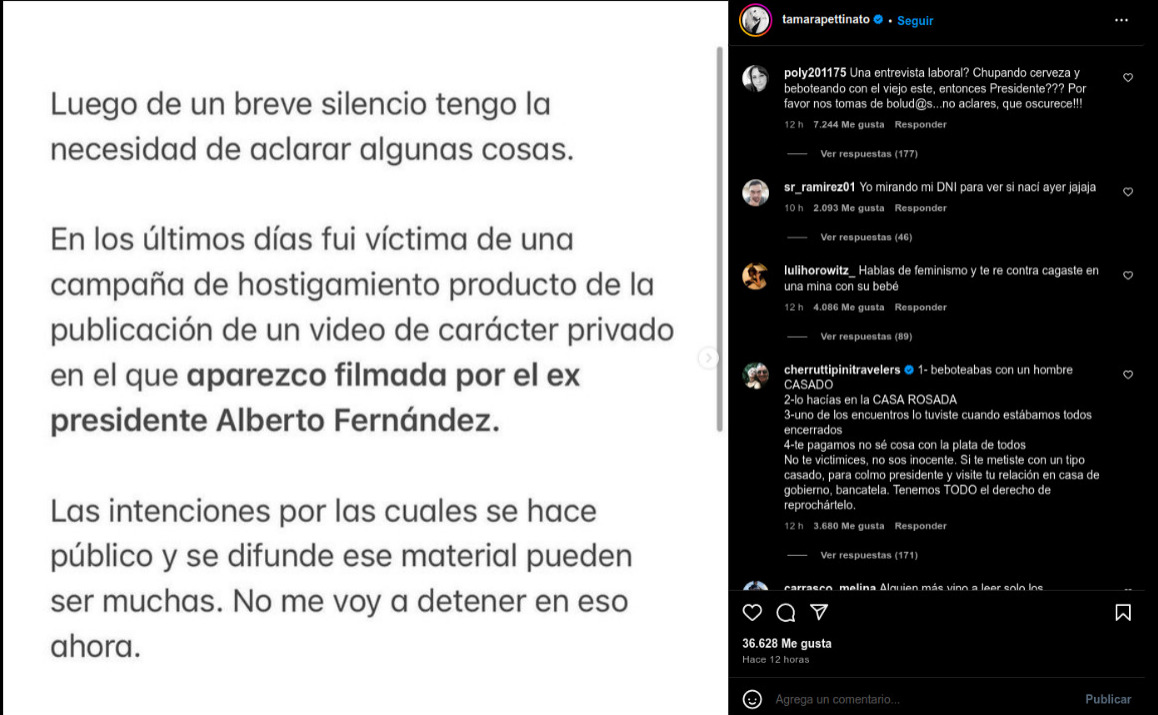
Task: Open tamarapettinato profile picture
Action: click(756, 20)
